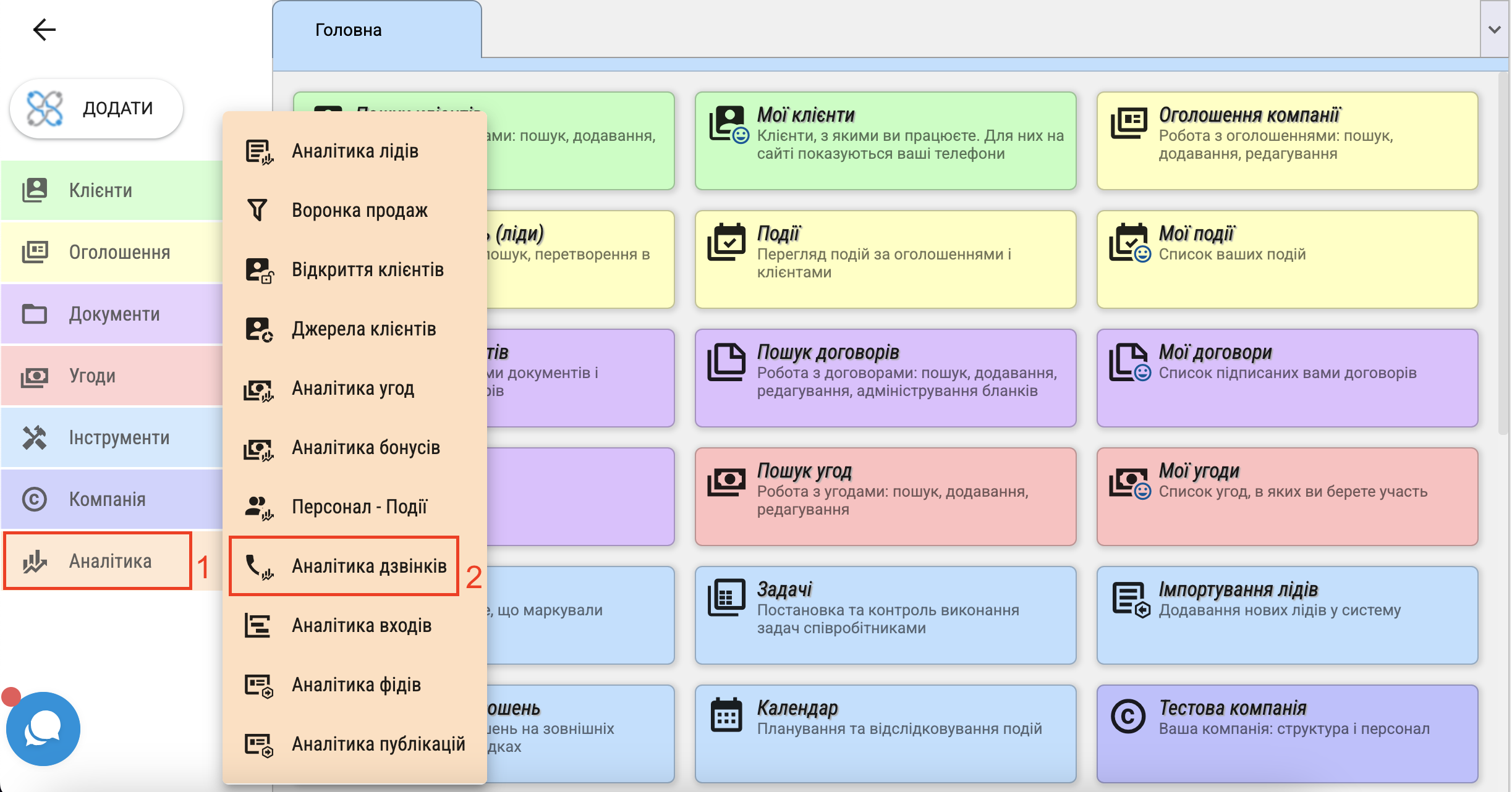Image resolution: width=1512 pixels, height=792 pixels.
Task: Click the Аналітика chart icon in sidebar
Action: coord(35,561)
